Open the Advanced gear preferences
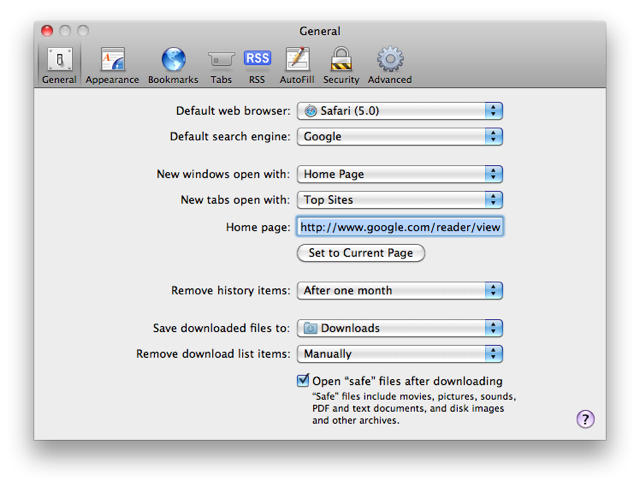640x487 pixels. (389, 64)
